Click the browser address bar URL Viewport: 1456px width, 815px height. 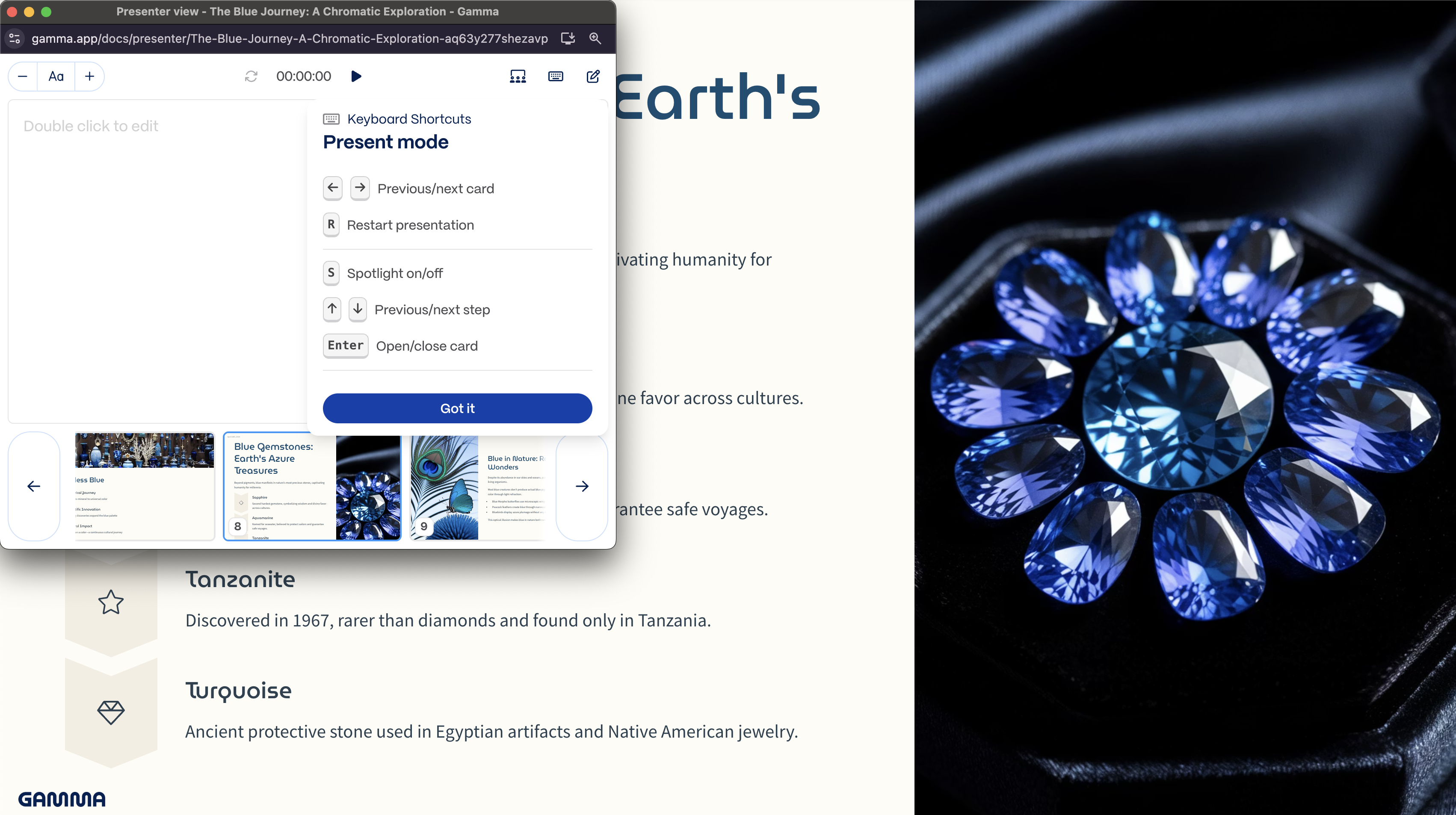290,38
